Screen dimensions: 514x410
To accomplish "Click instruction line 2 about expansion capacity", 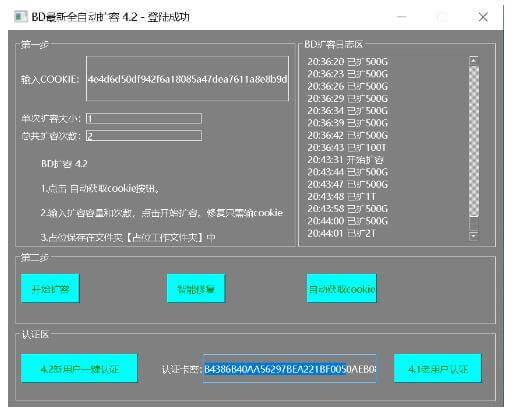I will tap(162, 213).
